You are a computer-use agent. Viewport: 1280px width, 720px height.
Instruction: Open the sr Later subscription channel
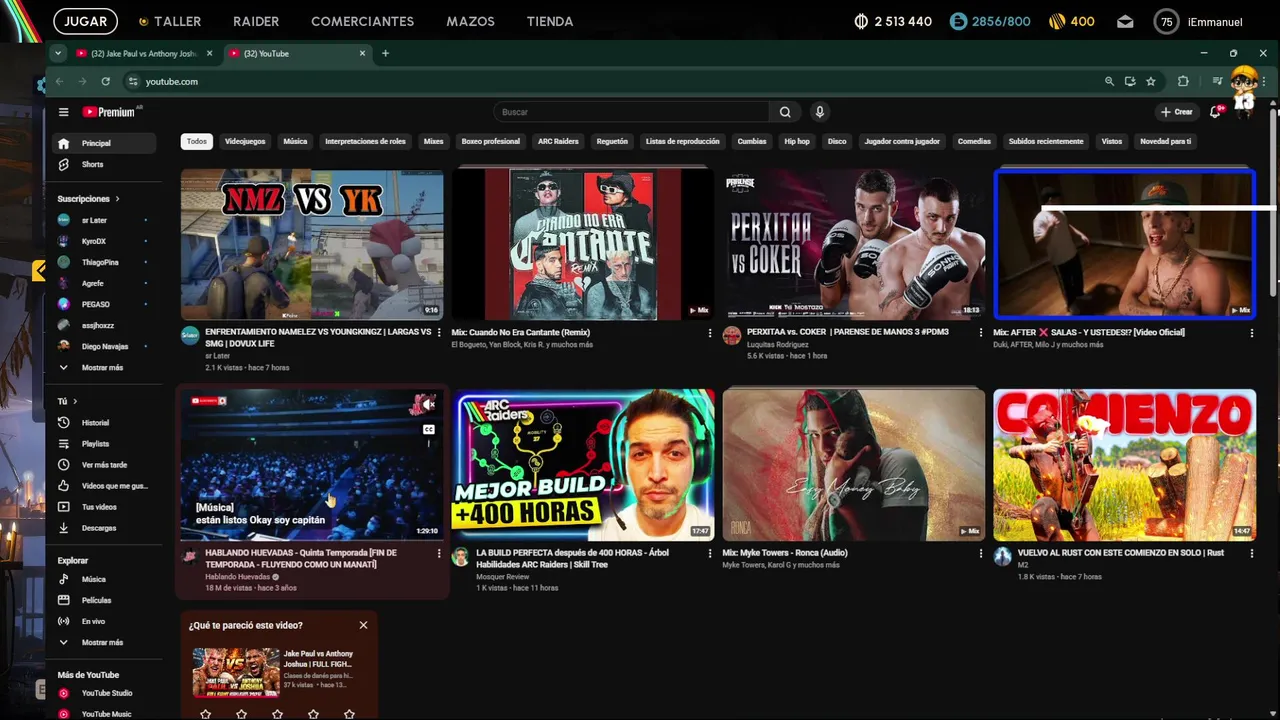[104, 220]
